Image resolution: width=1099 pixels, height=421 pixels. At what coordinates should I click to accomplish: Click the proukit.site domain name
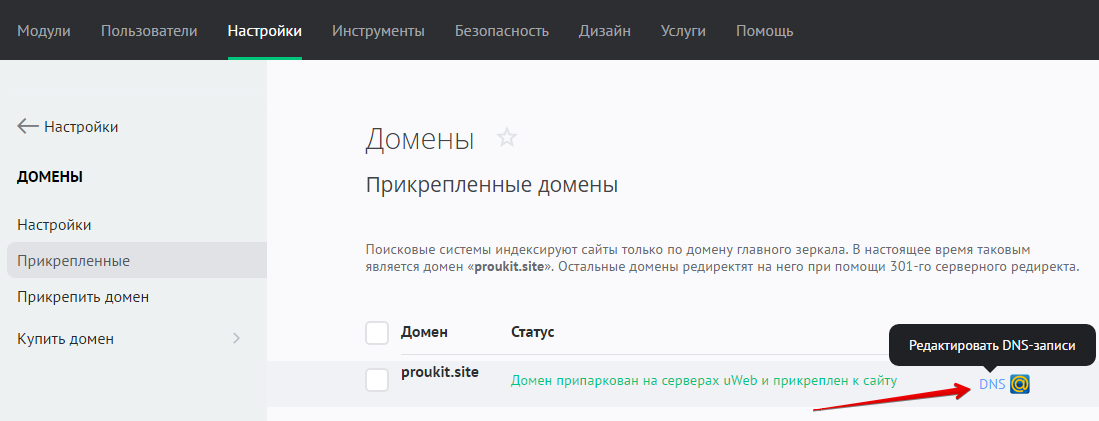[x=440, y=372]
